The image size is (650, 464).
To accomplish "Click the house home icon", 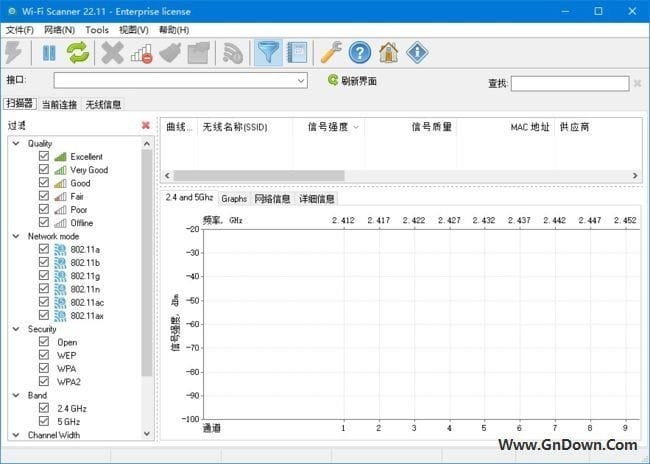I will coord(388,53).
